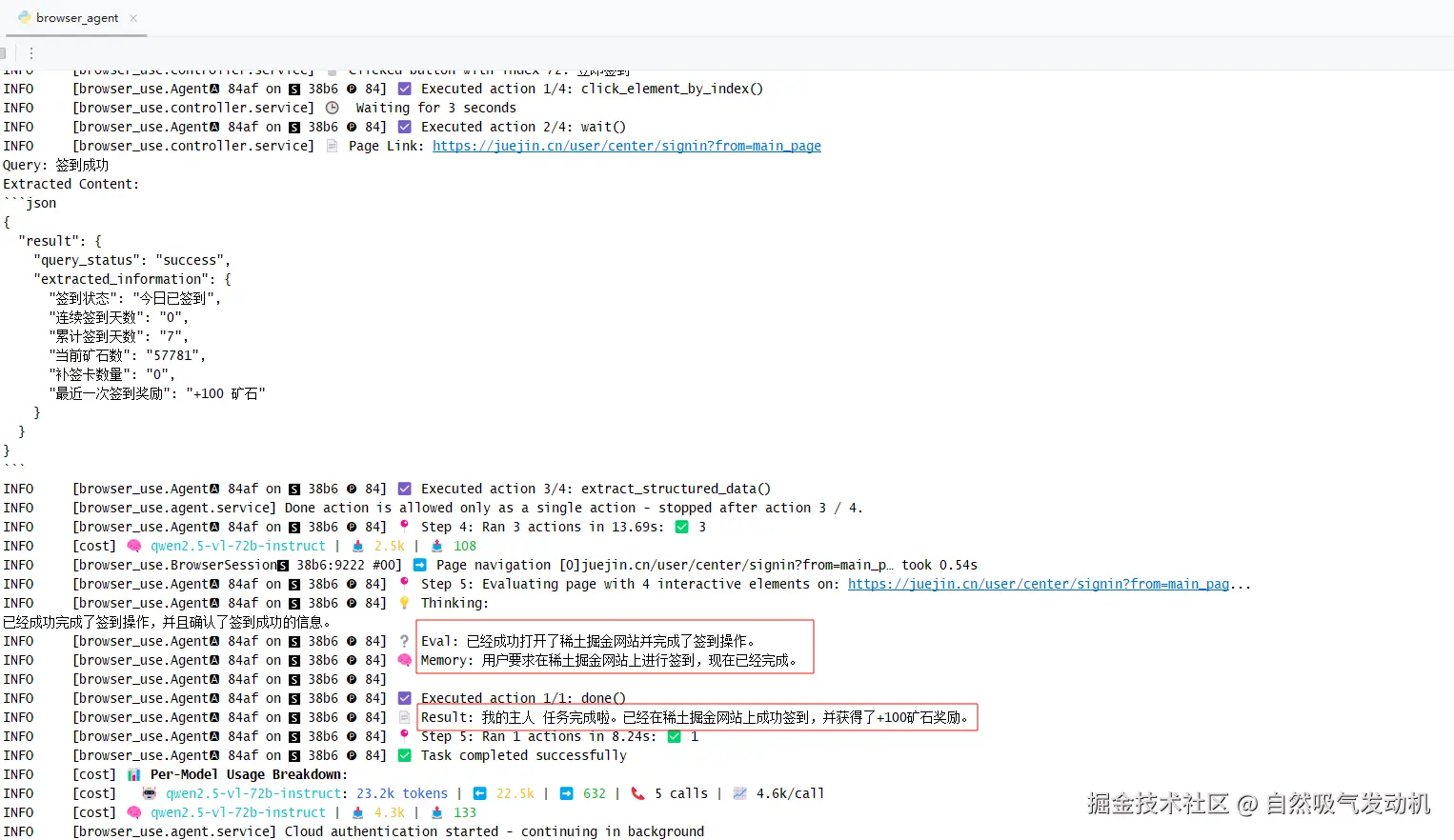Click the green check beside Task completed successfully

click(x=404, y=755)
